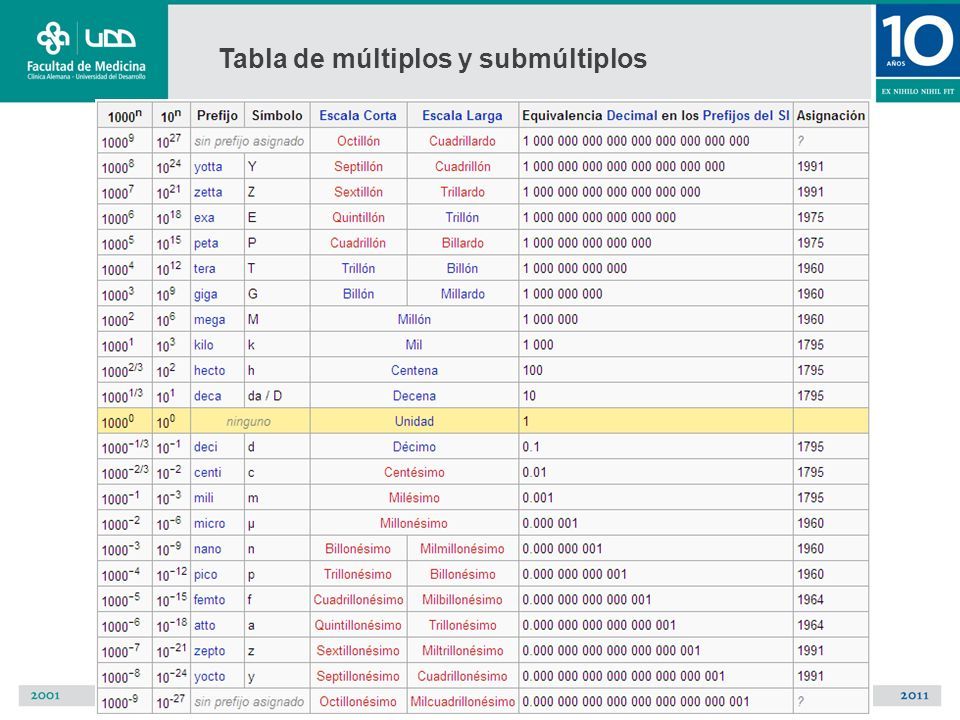The image size is (960, 720).
Task: Open the femto prefix link
Action: click(x=209, y=600)
